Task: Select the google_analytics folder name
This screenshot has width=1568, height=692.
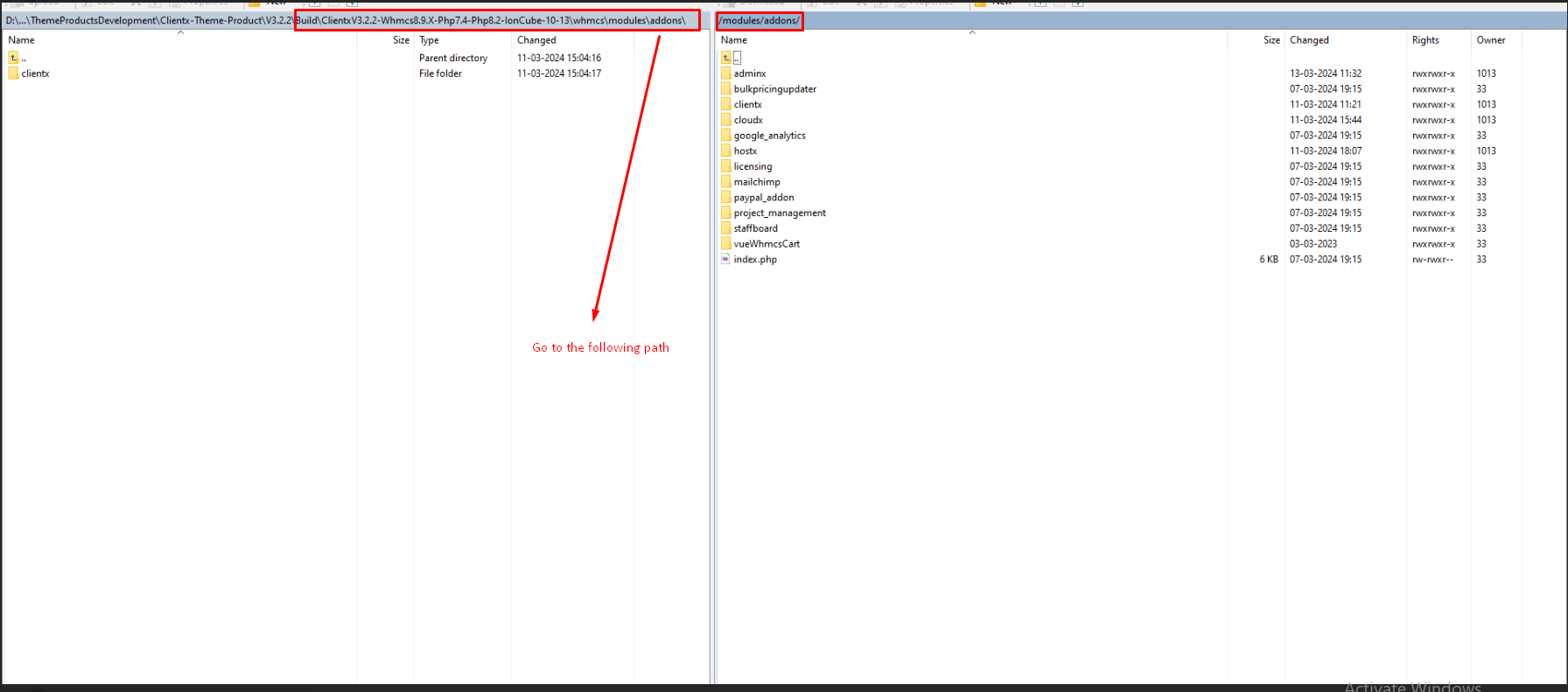Action: coord(769,136)
